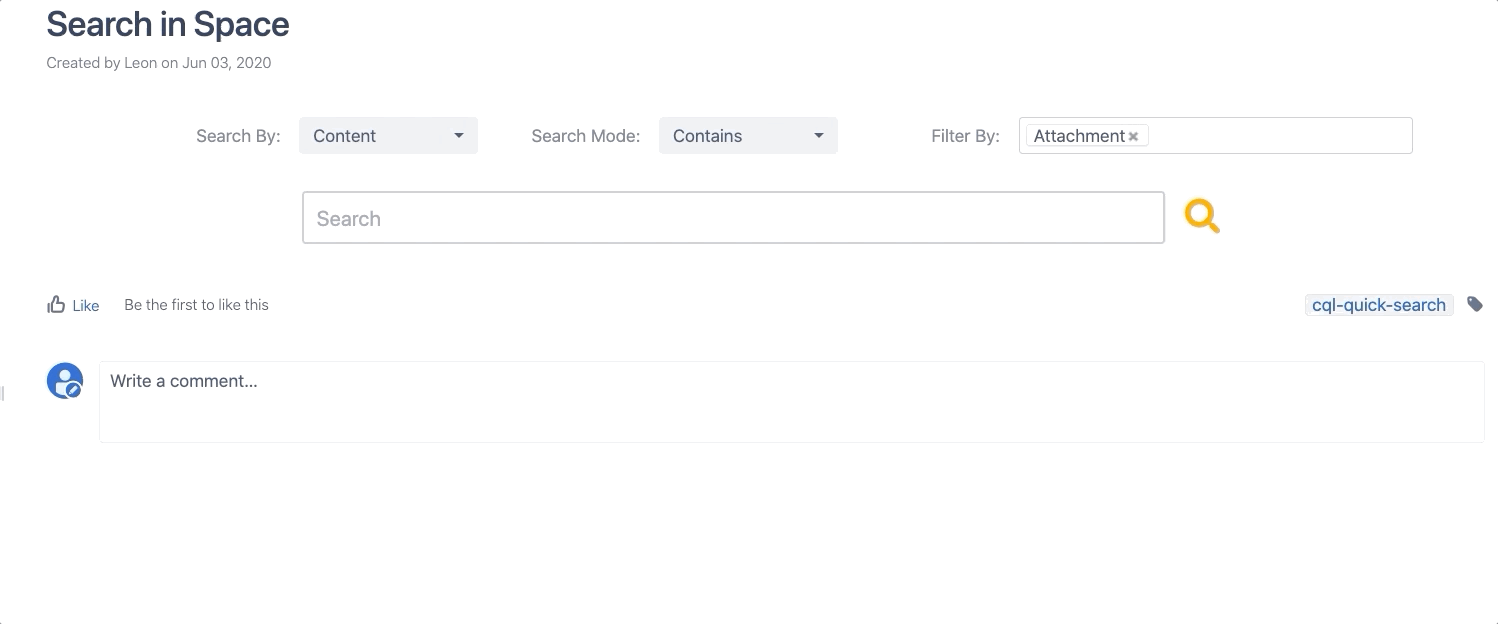
Task: Click the yellow magnifier search icon
Action: coord(1201,216)
